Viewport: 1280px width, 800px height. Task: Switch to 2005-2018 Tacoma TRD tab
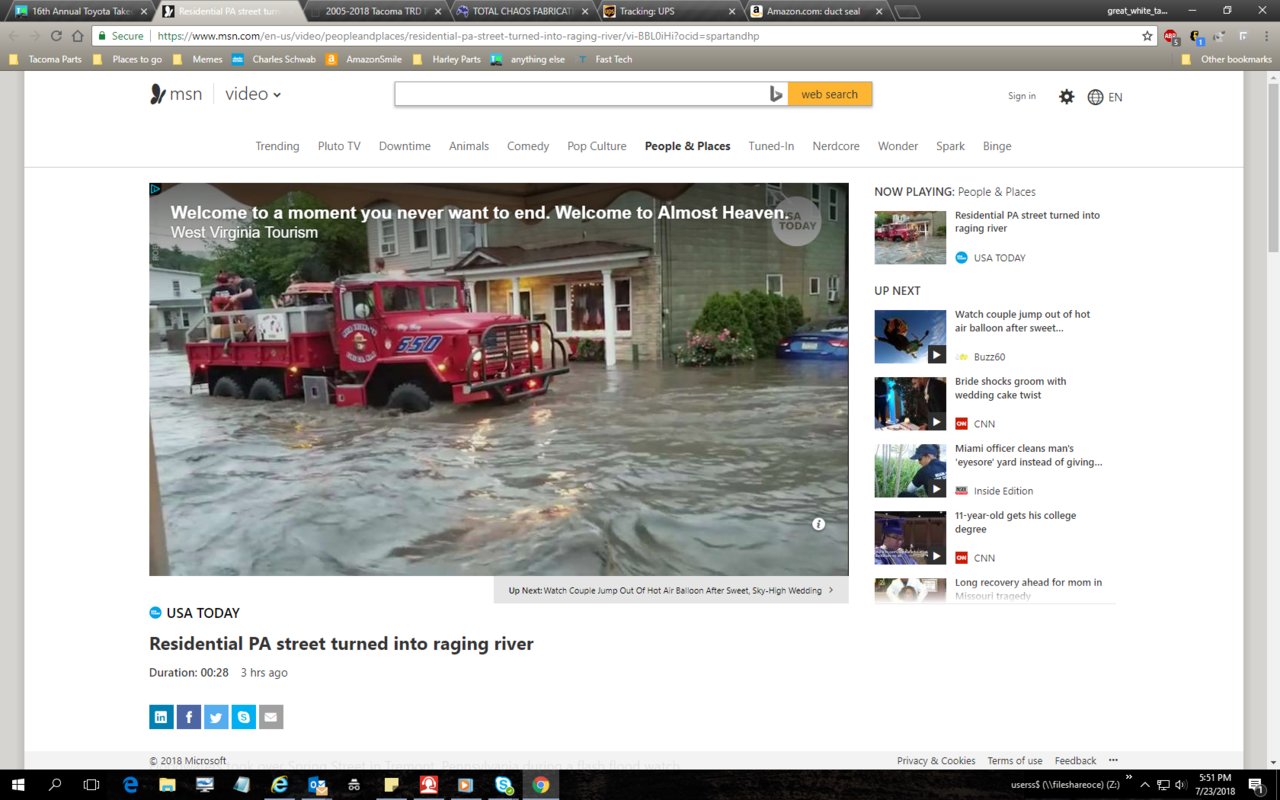coord(374,11)
